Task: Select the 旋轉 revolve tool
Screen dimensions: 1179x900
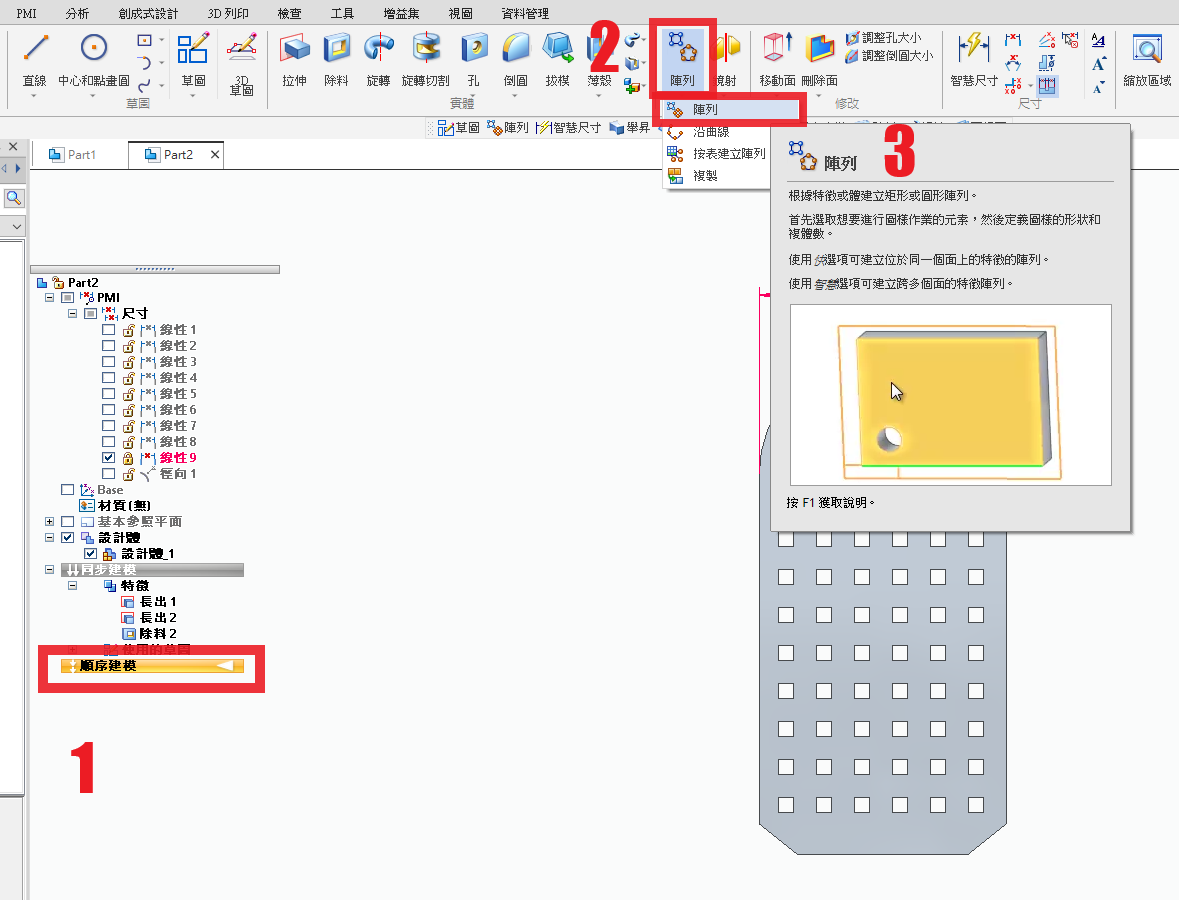Action: click(x=378, y=59)
